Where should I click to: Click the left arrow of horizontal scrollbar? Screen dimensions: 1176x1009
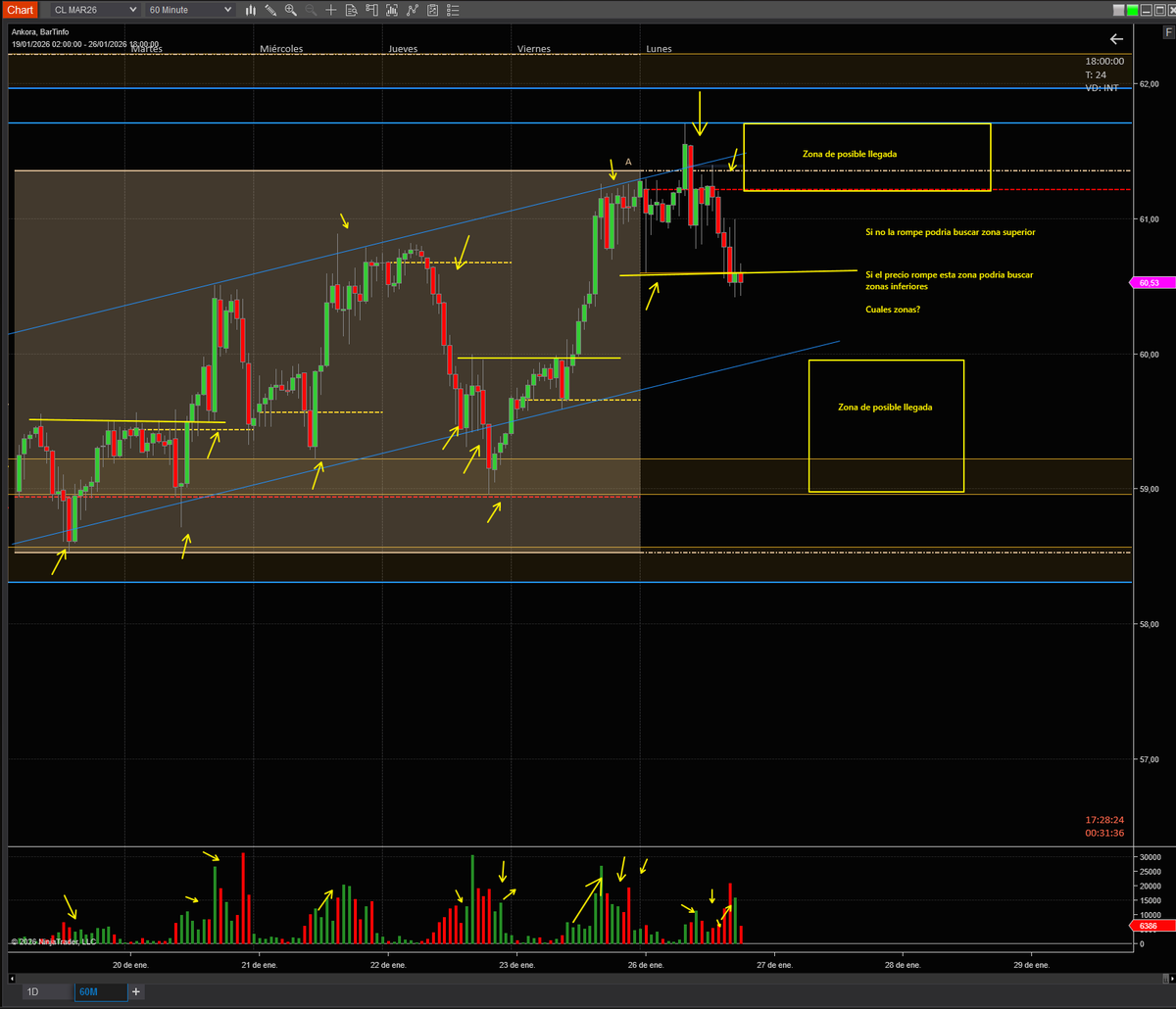tap(13, 978)
